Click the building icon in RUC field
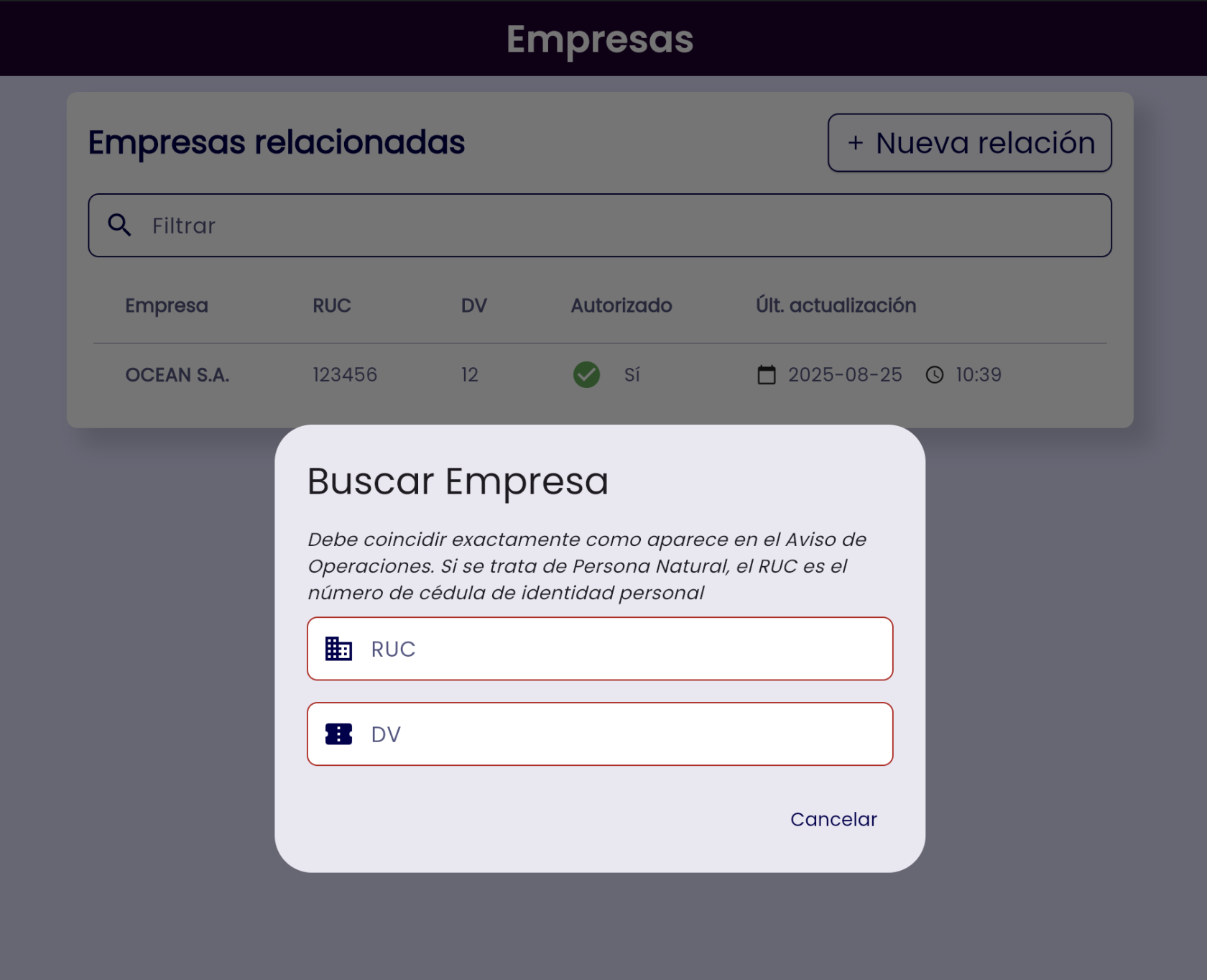 [x=338, y=649]
